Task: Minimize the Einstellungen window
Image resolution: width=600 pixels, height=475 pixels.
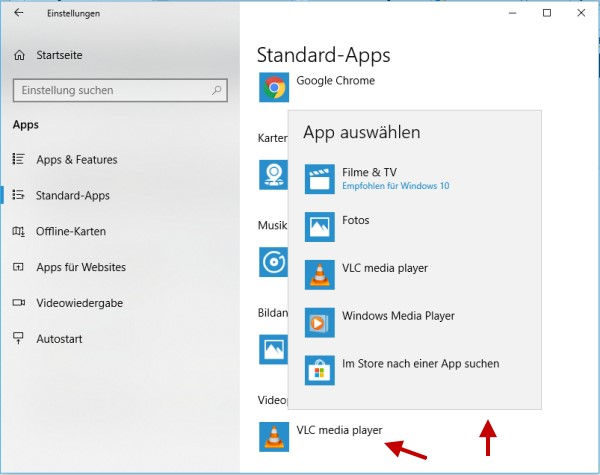Action: click(512, 13)
